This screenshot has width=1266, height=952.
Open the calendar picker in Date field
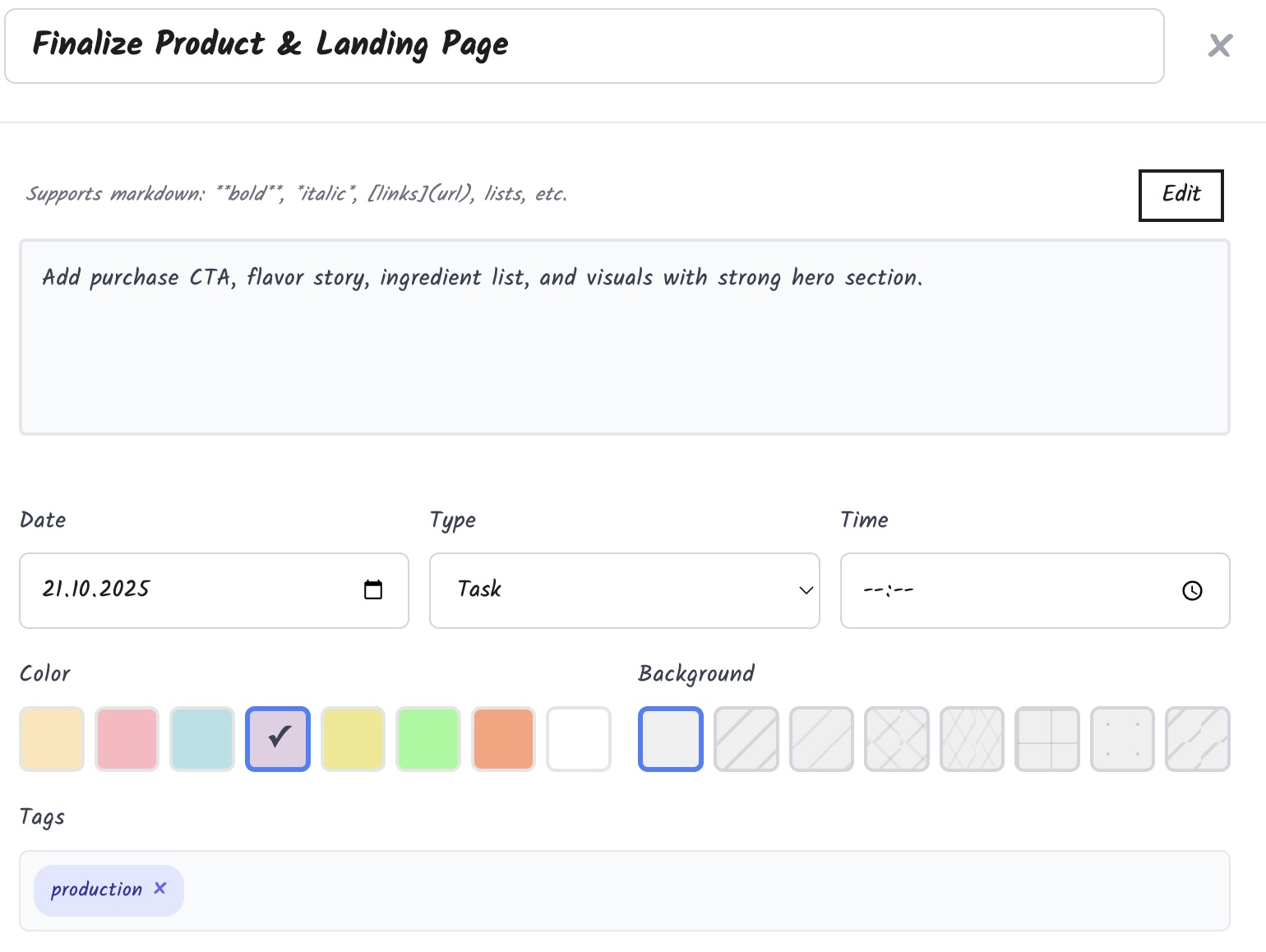tap(373, 590)
